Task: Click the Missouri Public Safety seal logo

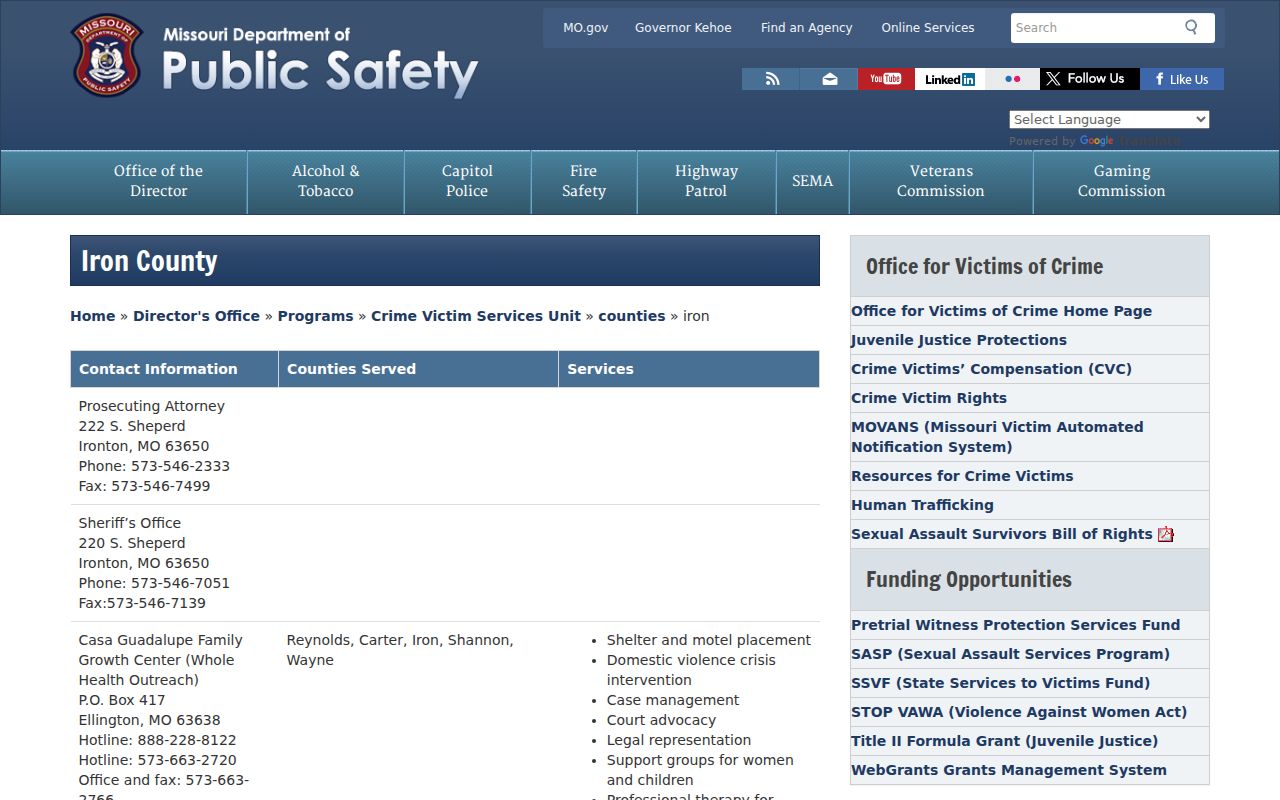Action: 107,55
